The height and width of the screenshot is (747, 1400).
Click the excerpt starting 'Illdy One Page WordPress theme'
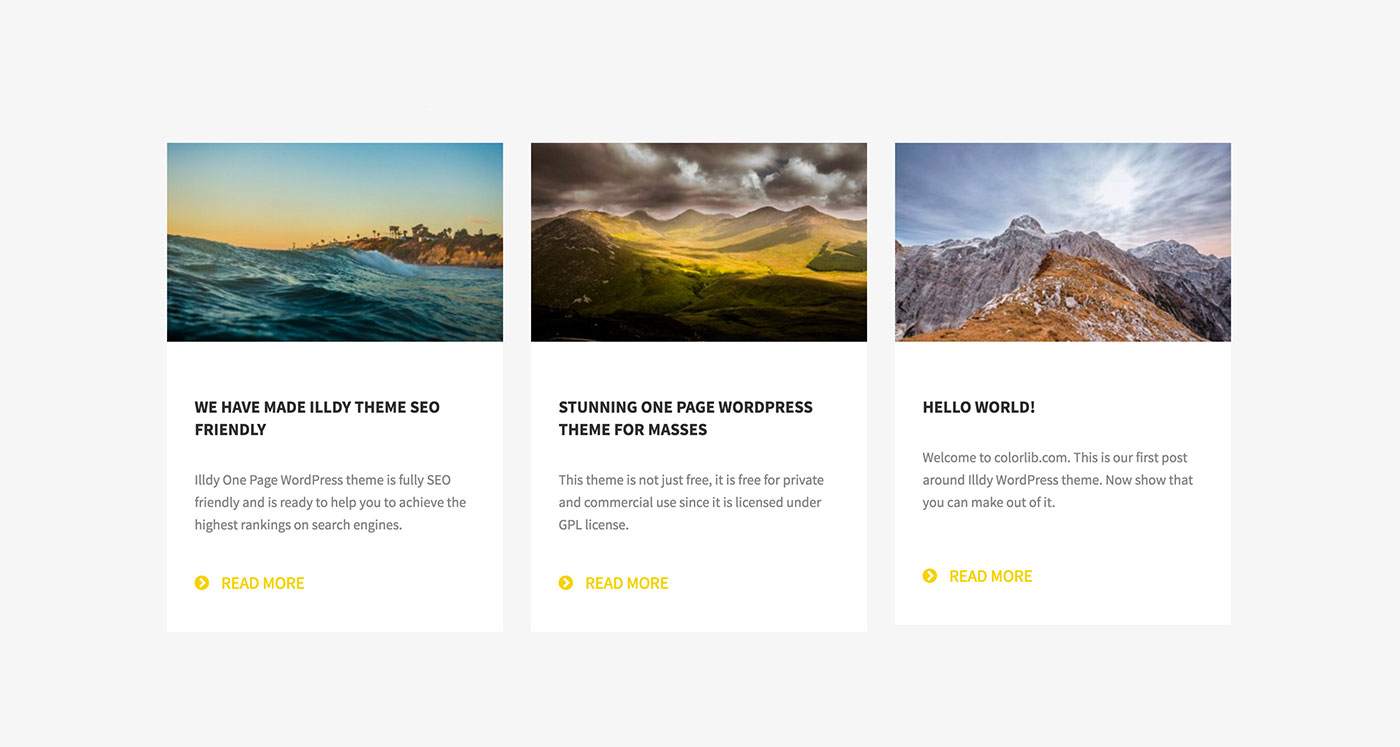click(x=330, y=502)
